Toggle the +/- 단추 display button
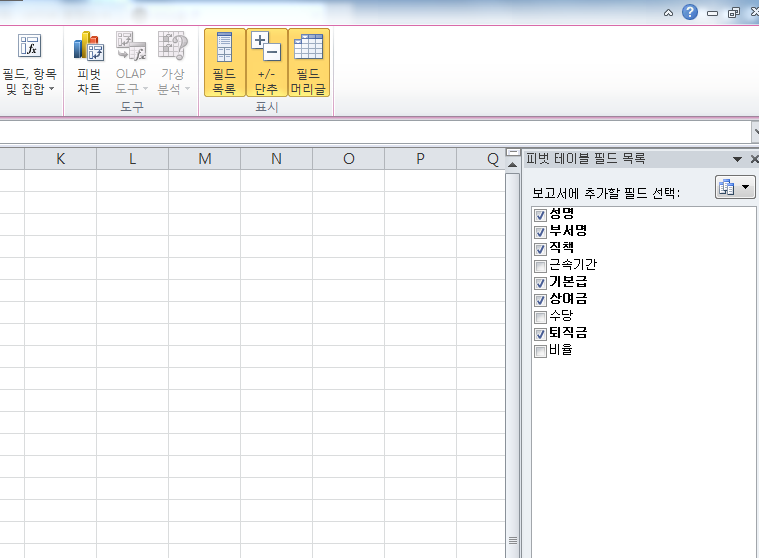 266,63
